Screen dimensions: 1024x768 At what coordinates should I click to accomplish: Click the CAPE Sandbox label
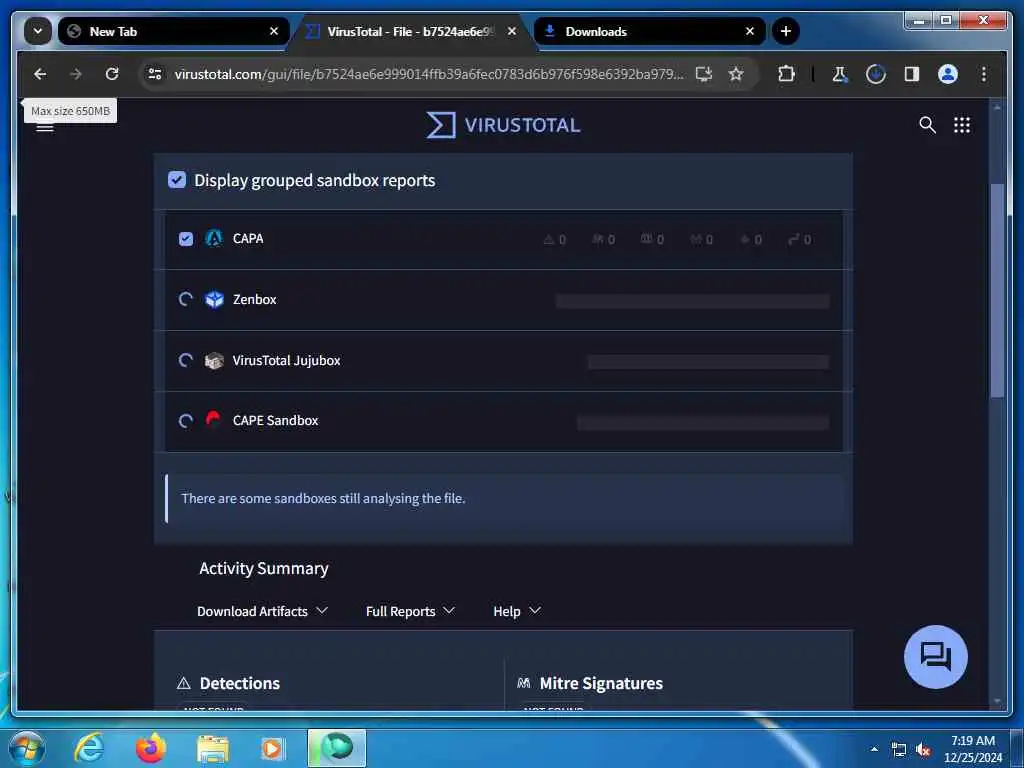(275, 421)
